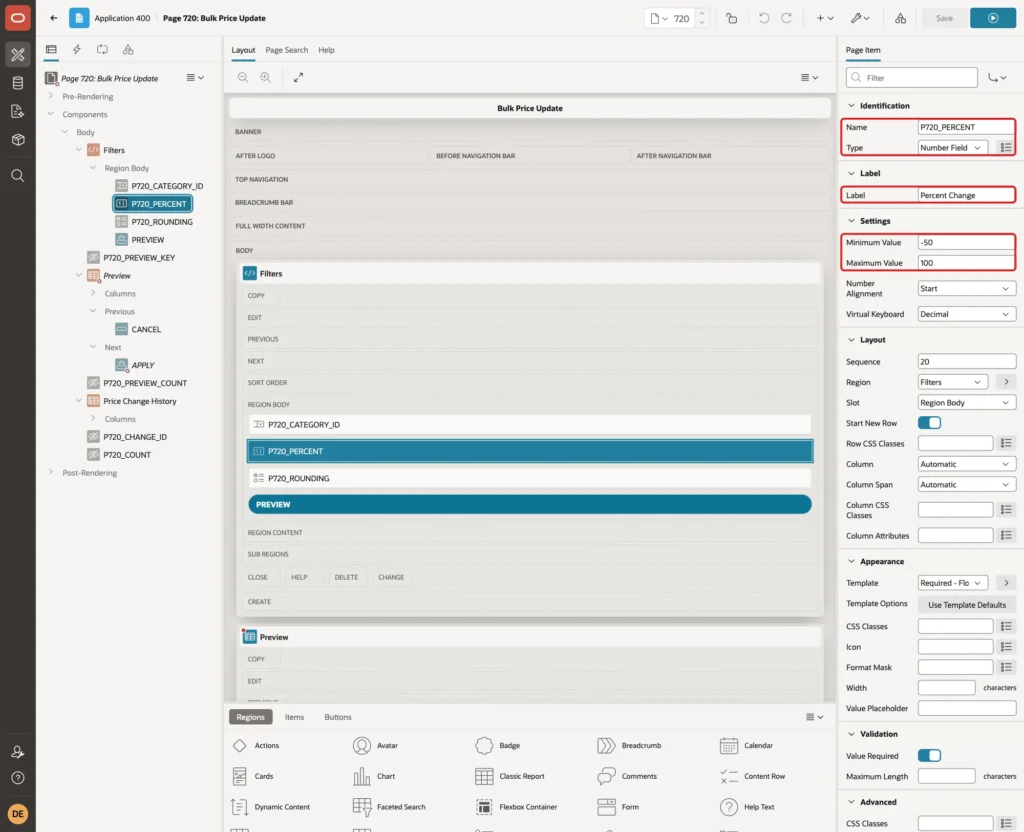Open the Shared Components toolbar icon
Screen dimensions: 1024x832
900,18
